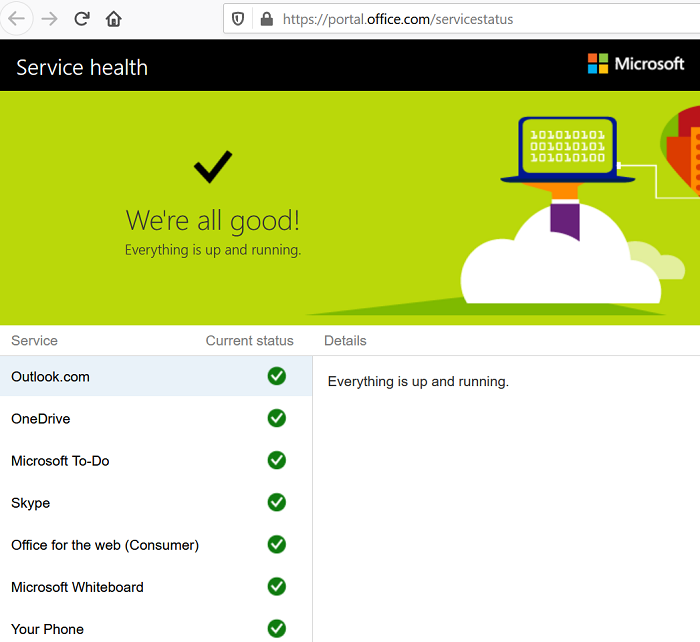
Task: Click the Microsoft logo in the header
Action: tap(636, 63)
